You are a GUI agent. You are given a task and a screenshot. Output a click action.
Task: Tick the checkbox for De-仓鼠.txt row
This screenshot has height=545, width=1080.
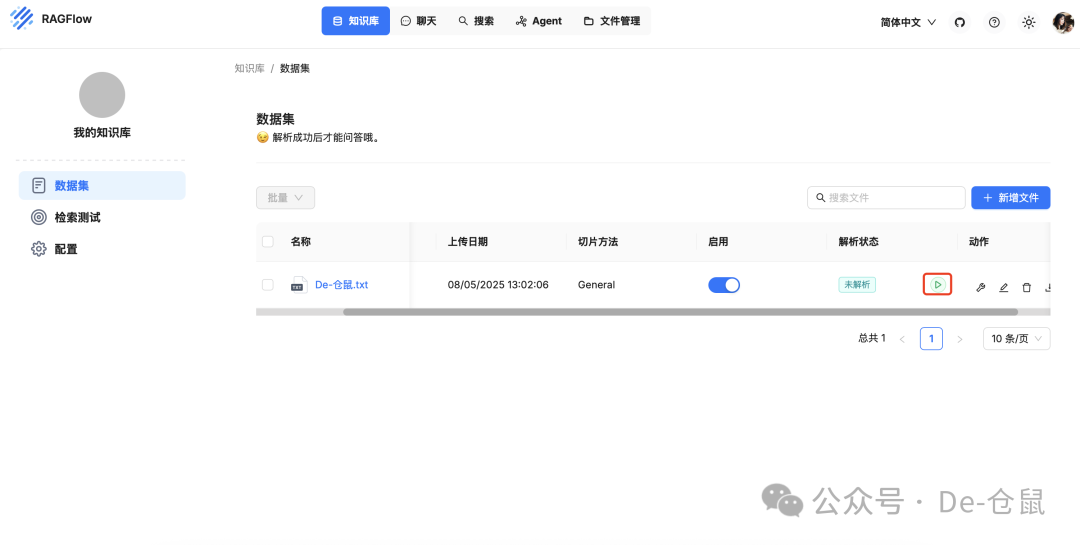268,285
